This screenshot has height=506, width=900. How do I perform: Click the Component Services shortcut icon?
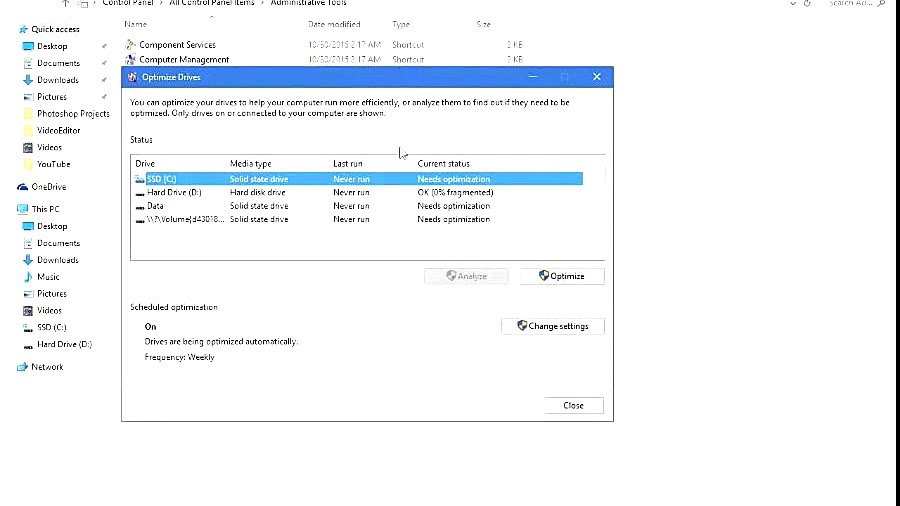pyautogui.click(x=130, y=44)
